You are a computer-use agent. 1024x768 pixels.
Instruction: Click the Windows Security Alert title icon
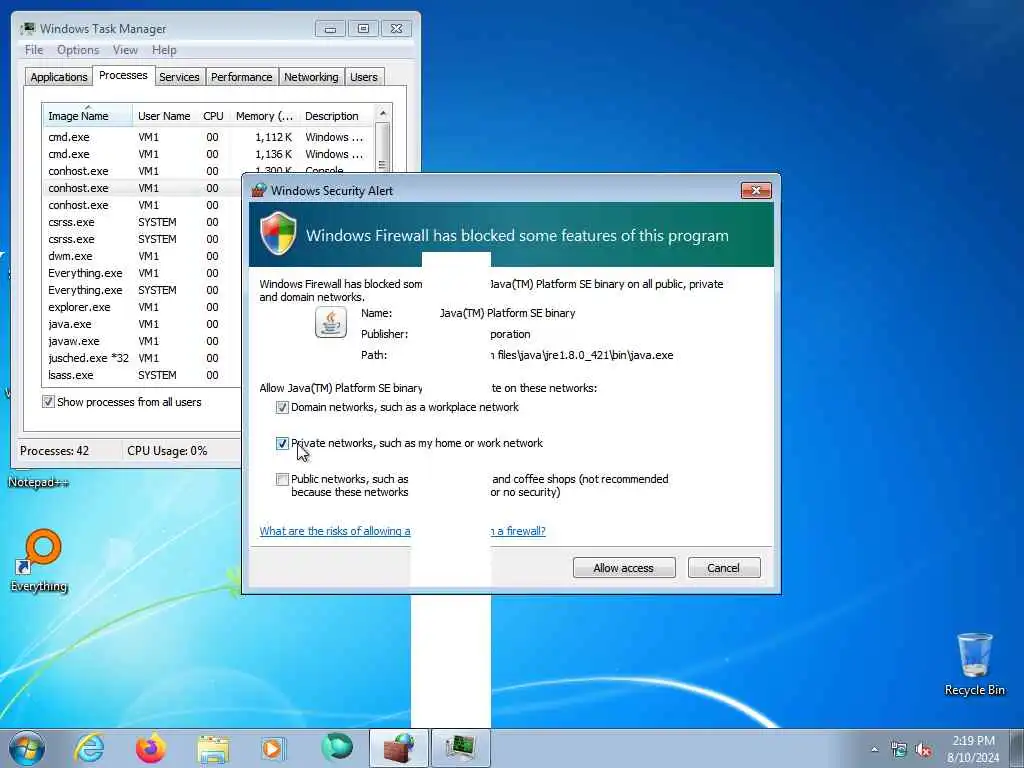pos(259,190)
